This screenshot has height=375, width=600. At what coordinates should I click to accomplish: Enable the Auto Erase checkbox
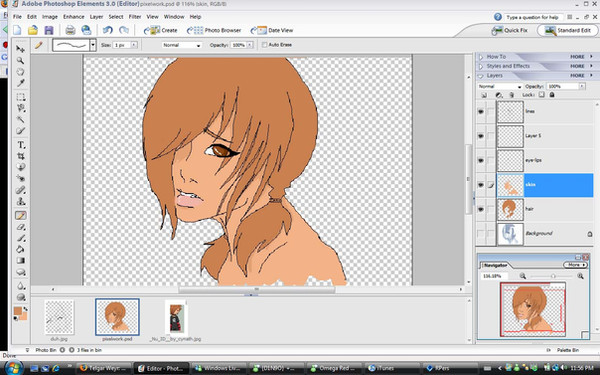coord(264,45)
